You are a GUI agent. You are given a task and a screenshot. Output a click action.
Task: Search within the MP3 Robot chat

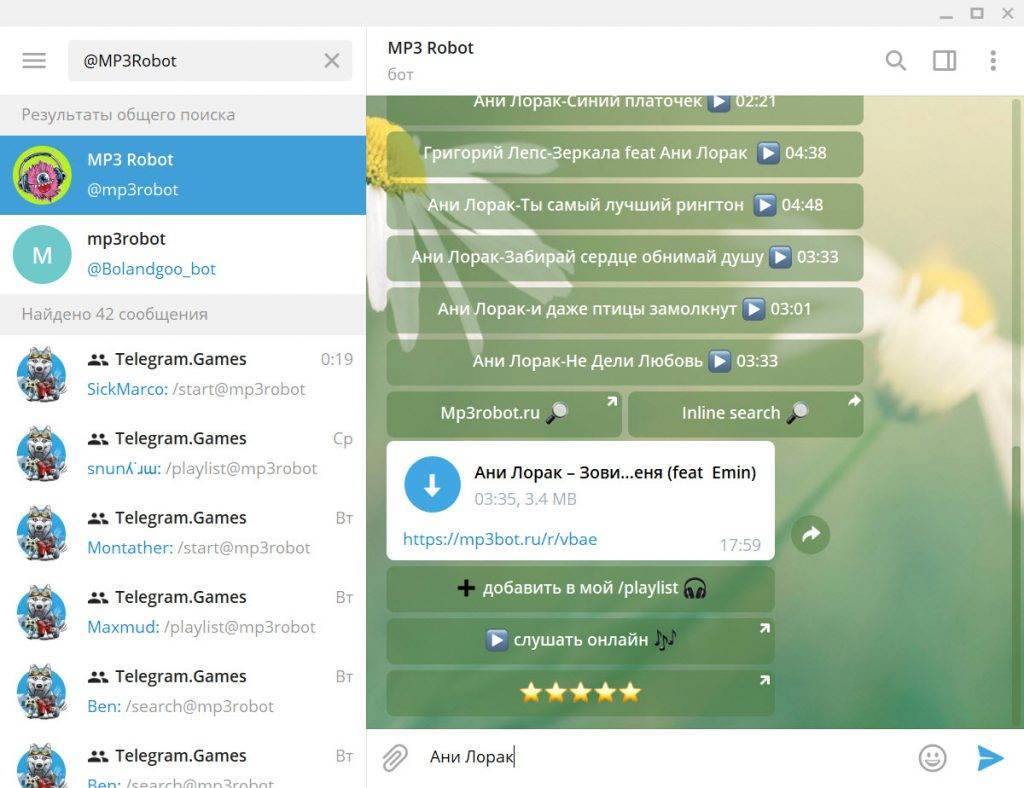[x=895, y=61]
